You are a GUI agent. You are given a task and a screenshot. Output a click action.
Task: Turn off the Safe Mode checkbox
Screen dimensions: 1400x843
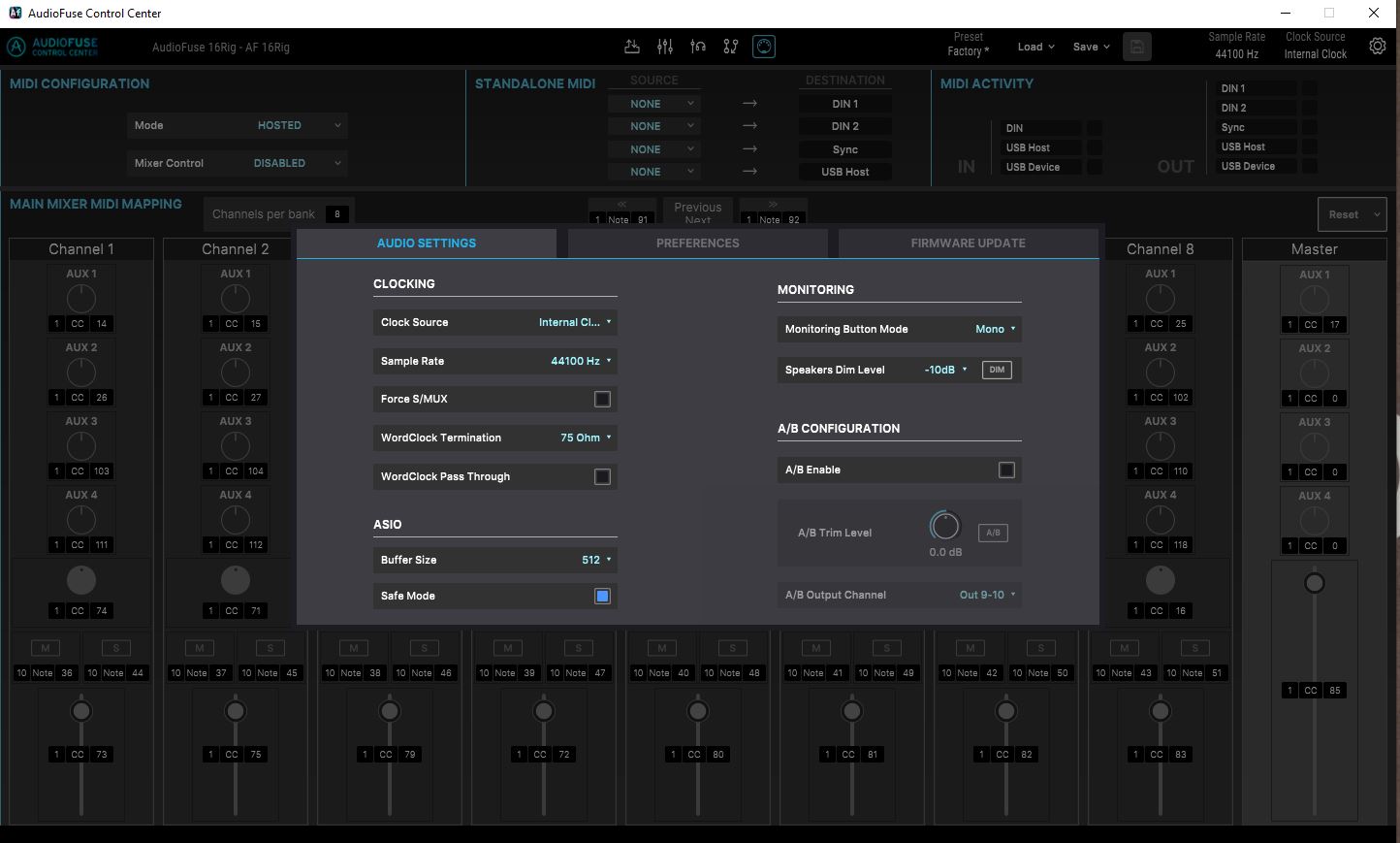click(x=602, y=596)
